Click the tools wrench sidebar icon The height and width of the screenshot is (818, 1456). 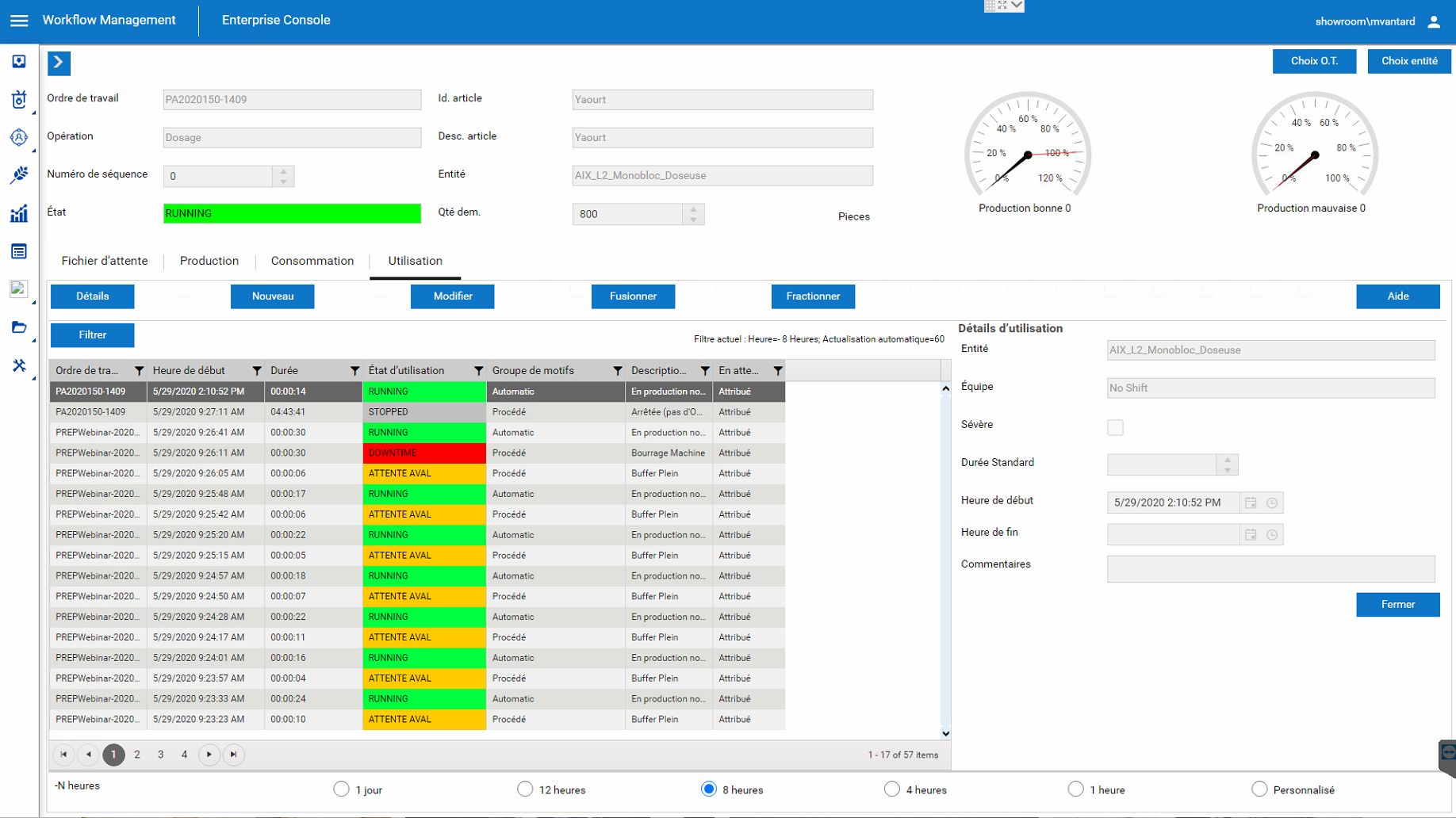pyautogui.click(x=19, y=365)
